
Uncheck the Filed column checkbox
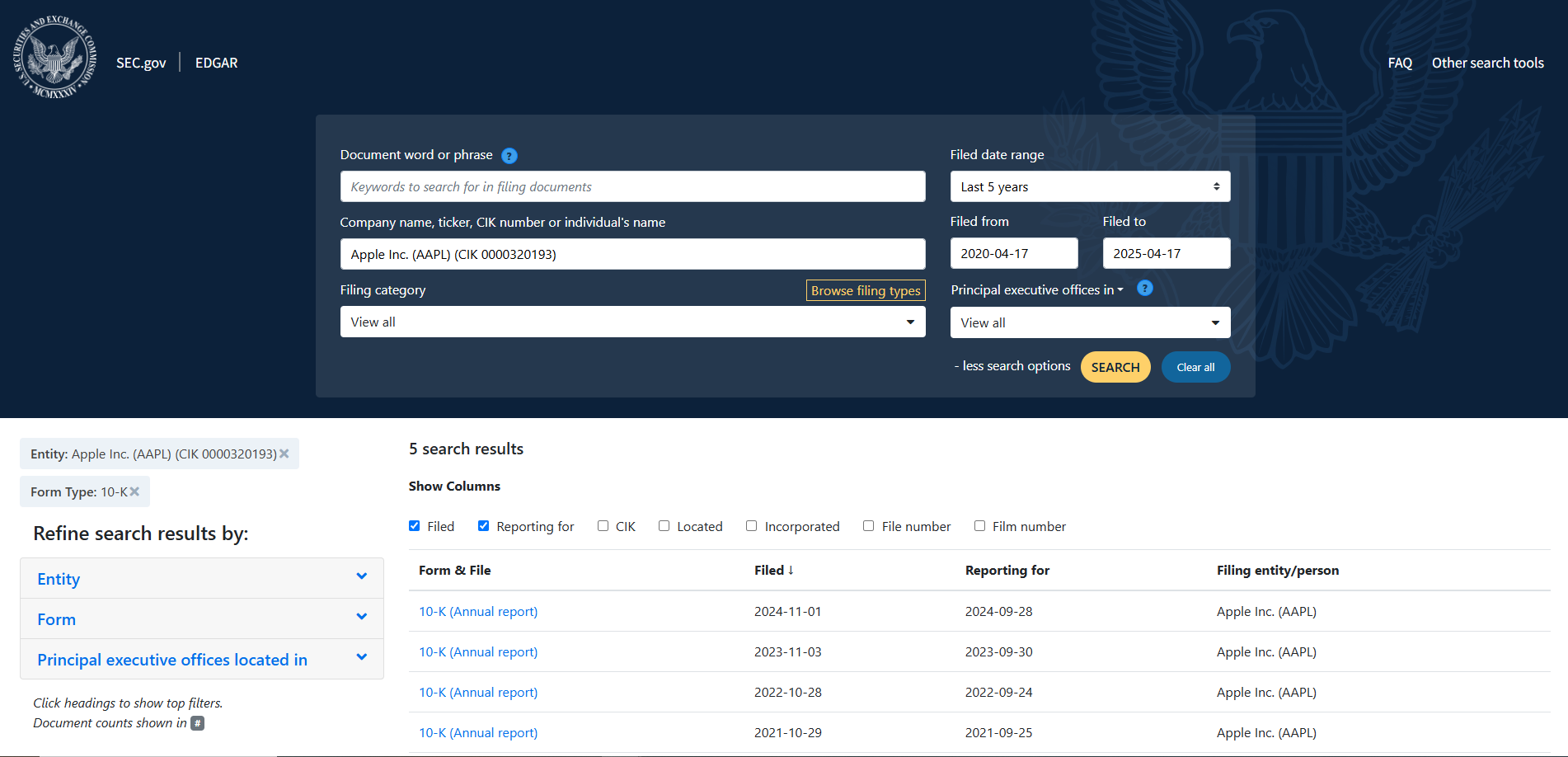pos(415,526)
